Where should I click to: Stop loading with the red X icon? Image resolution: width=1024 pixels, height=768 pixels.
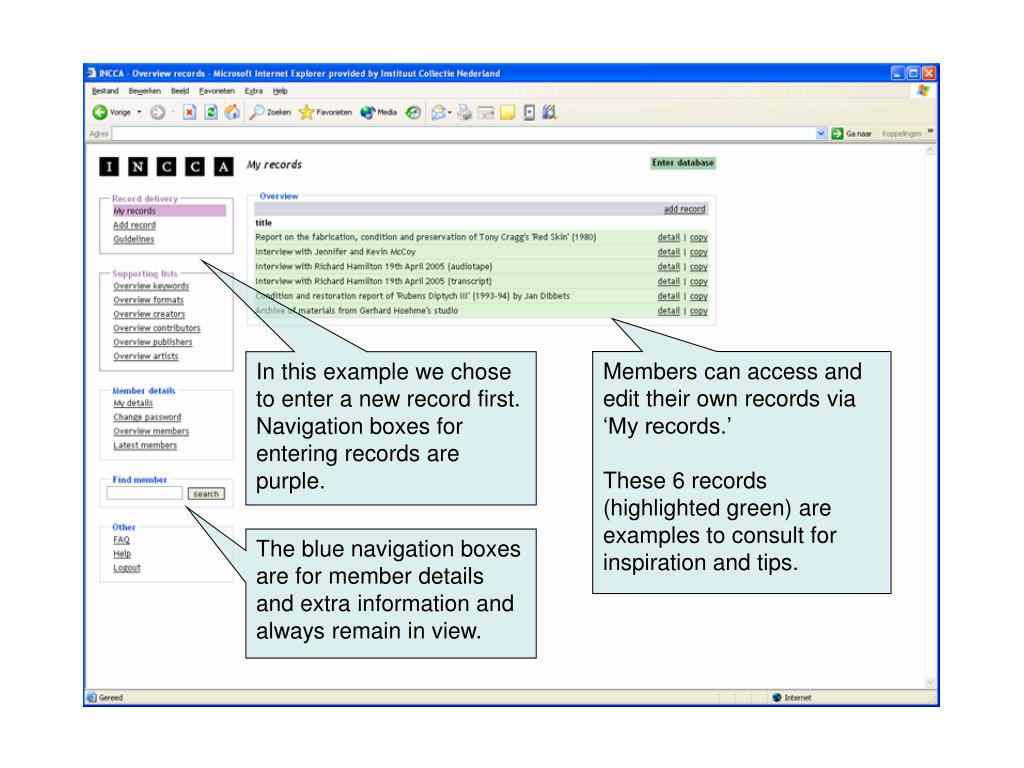[x=189, y=112]
